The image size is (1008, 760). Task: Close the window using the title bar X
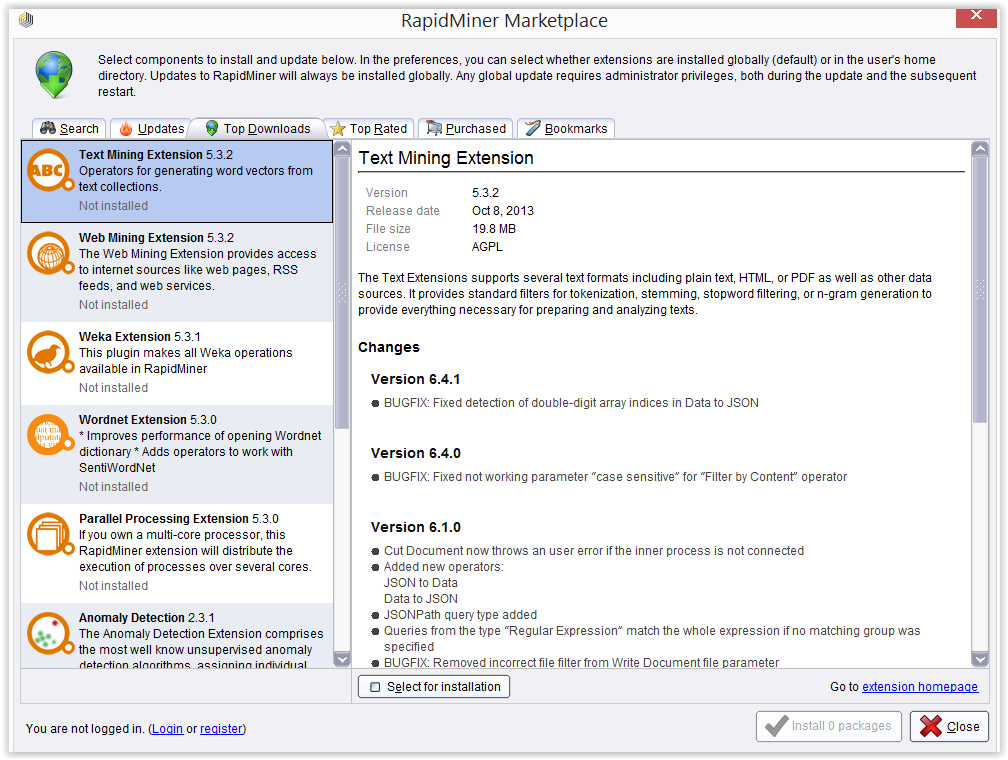[x=976, y=16]
